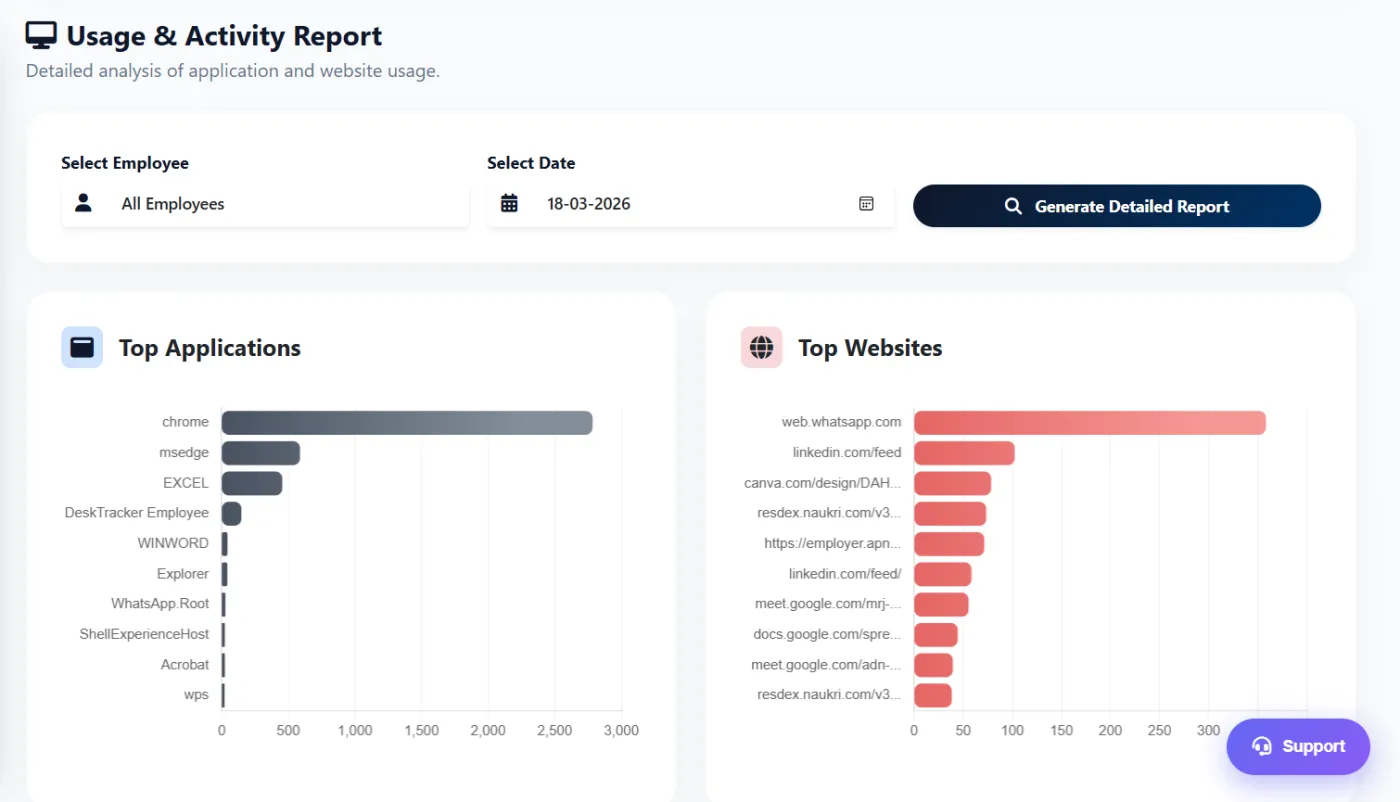This screenshot has width=1400, height=802.
Task: Click the headset icon in Support button
Action: coord(1261,746)
